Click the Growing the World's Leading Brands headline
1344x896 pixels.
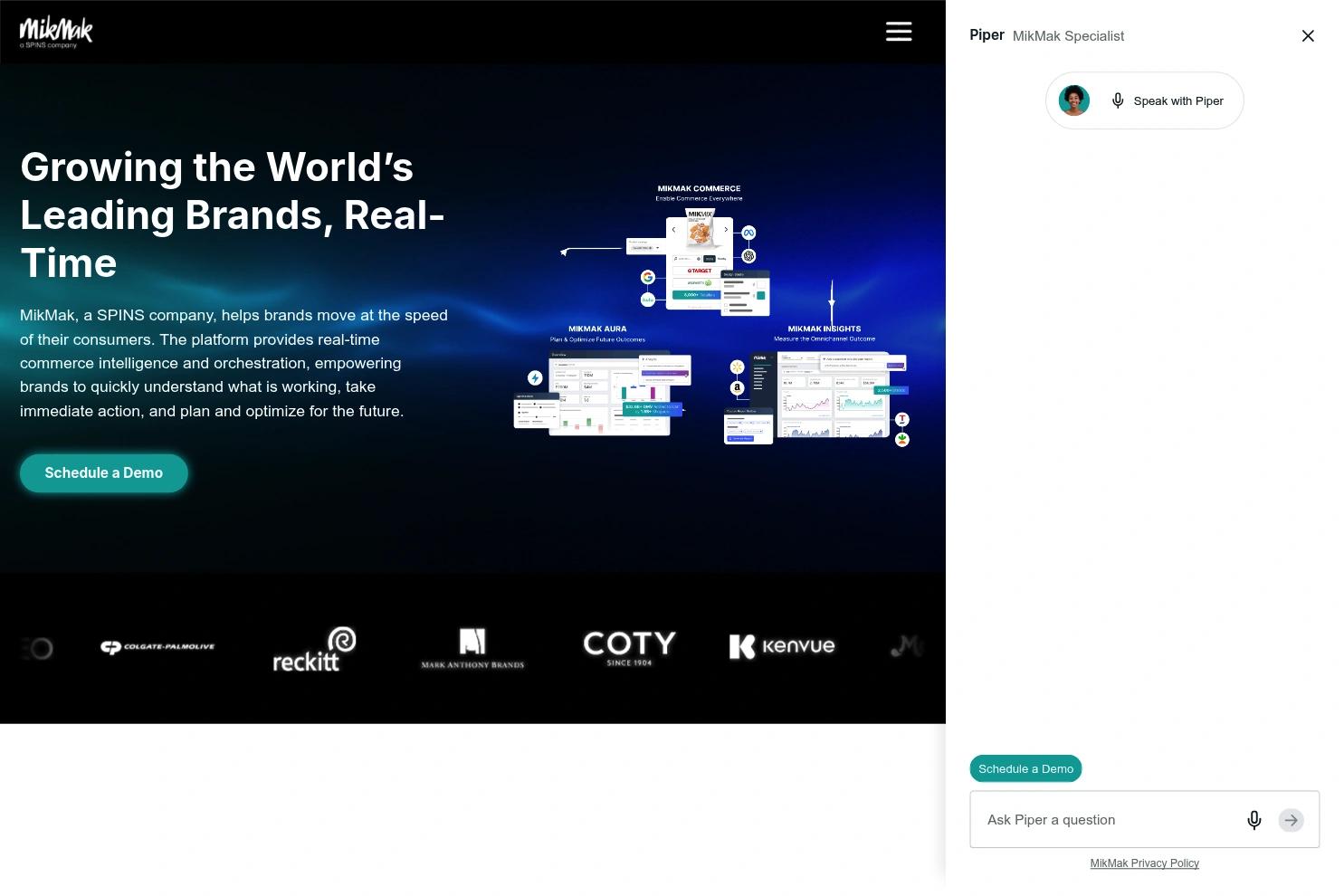(233, 215)
